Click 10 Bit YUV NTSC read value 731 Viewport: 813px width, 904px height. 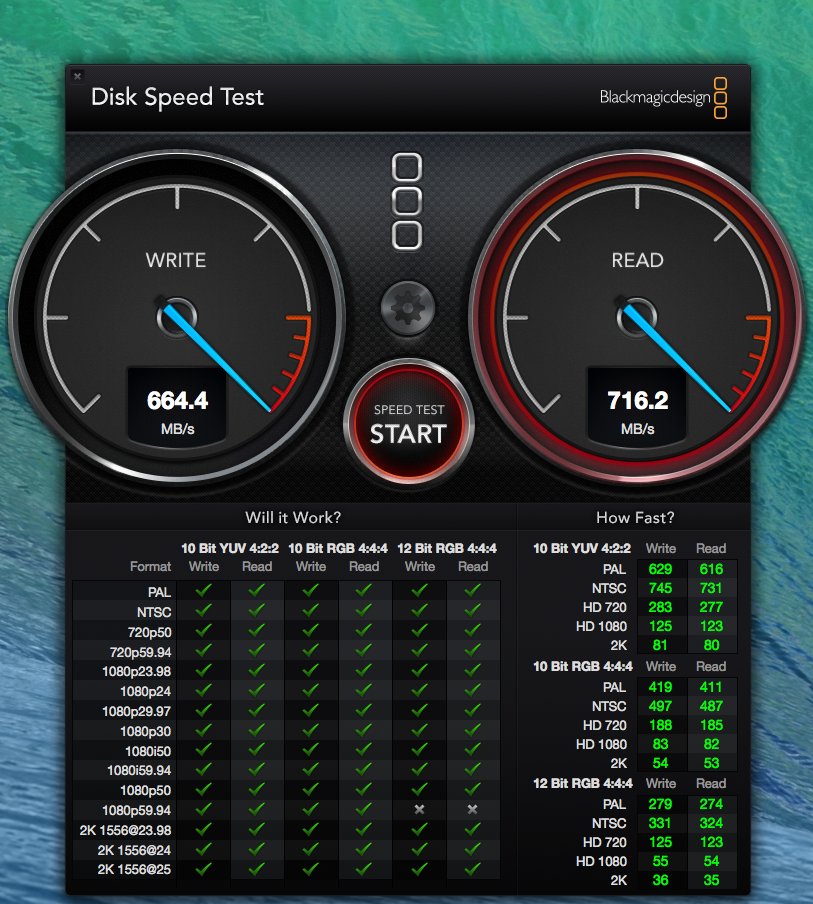[711, 588]
